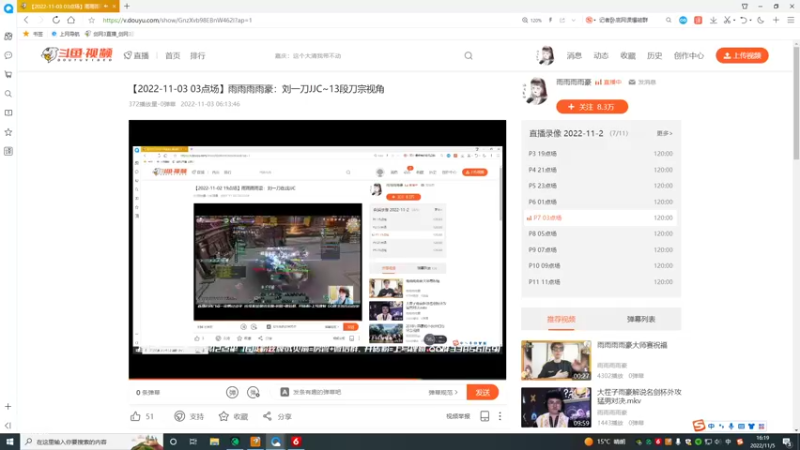The width and height of the screenshot is (800, 450).
Task: Click the thumbs-up like icon
Action: pyautogui.click(x=135, y=416)
